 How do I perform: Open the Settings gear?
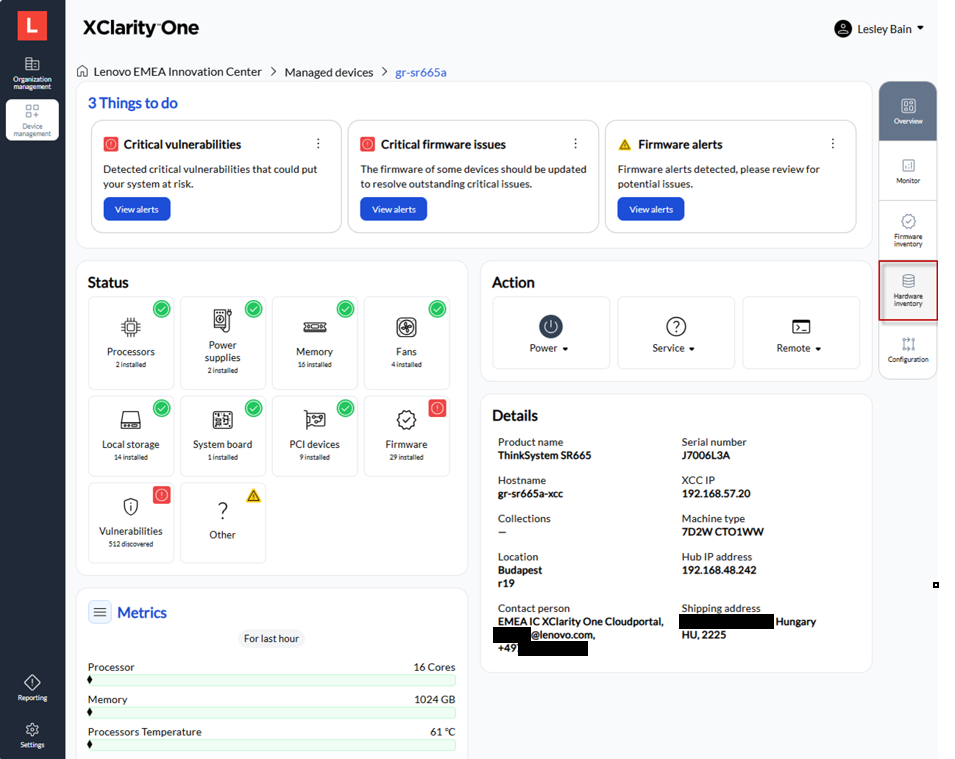(32, 735)
